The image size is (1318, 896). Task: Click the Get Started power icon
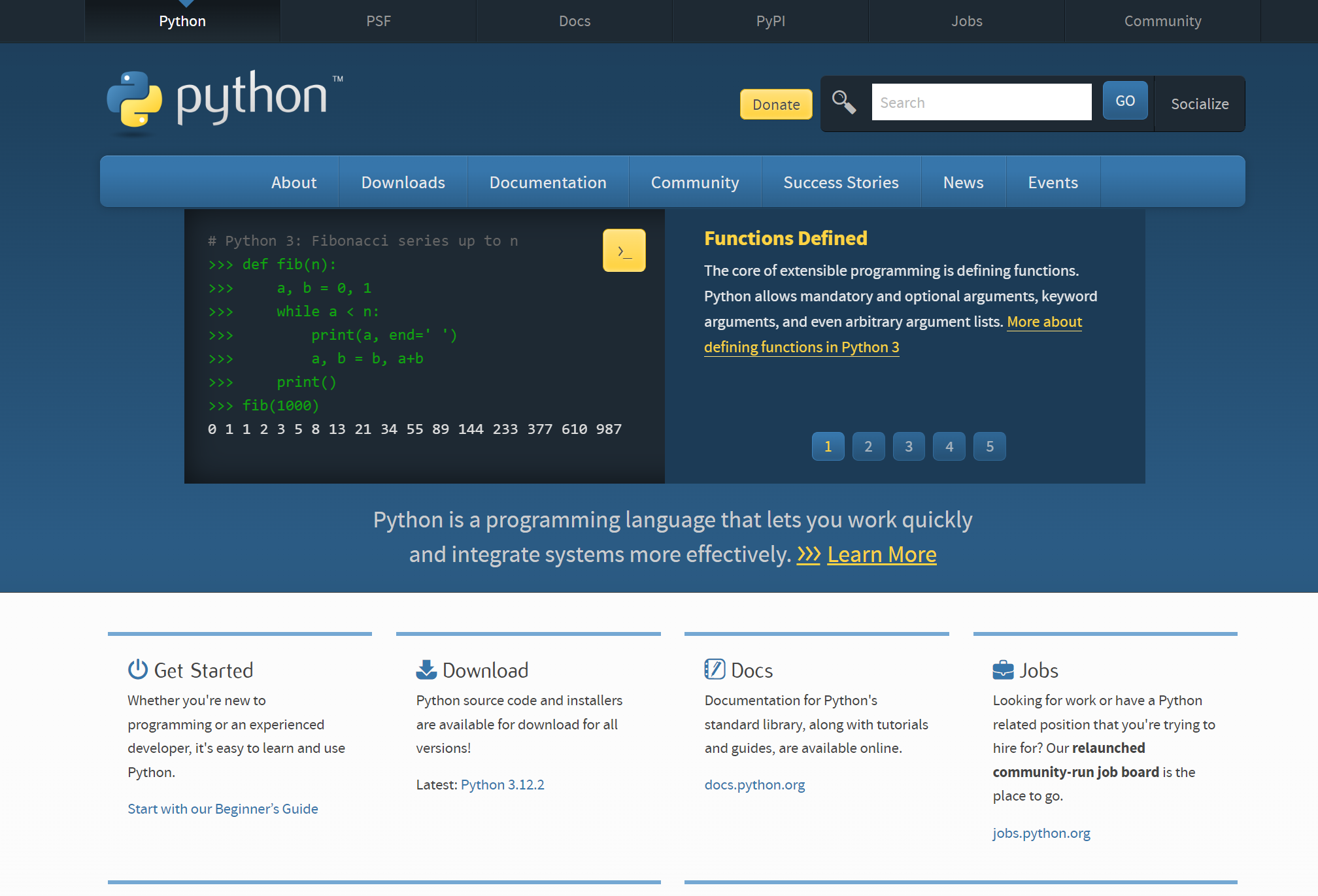(x=138, y=669)
